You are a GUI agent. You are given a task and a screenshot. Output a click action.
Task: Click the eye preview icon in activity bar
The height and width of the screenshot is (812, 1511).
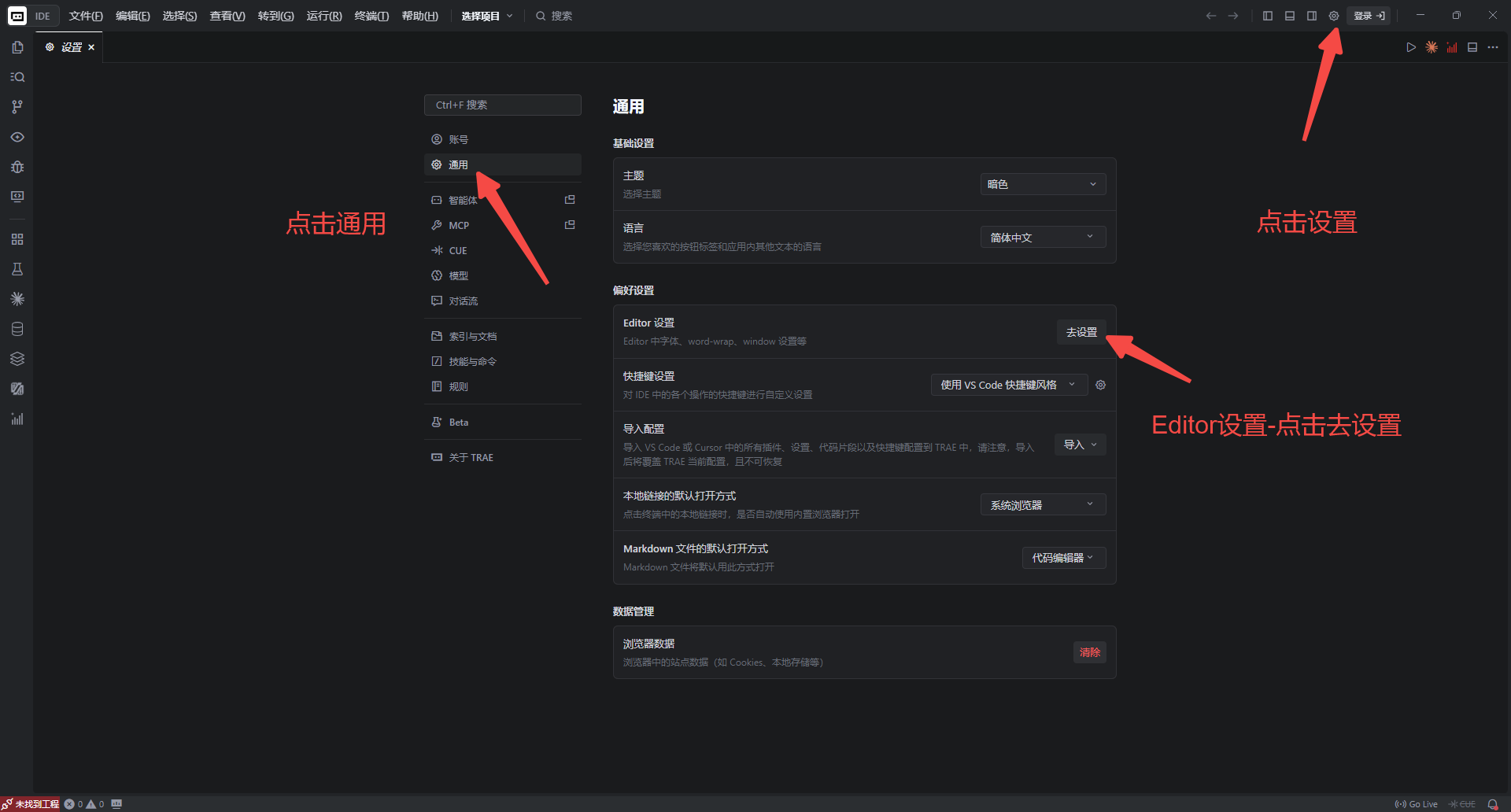tap(17, 137)
